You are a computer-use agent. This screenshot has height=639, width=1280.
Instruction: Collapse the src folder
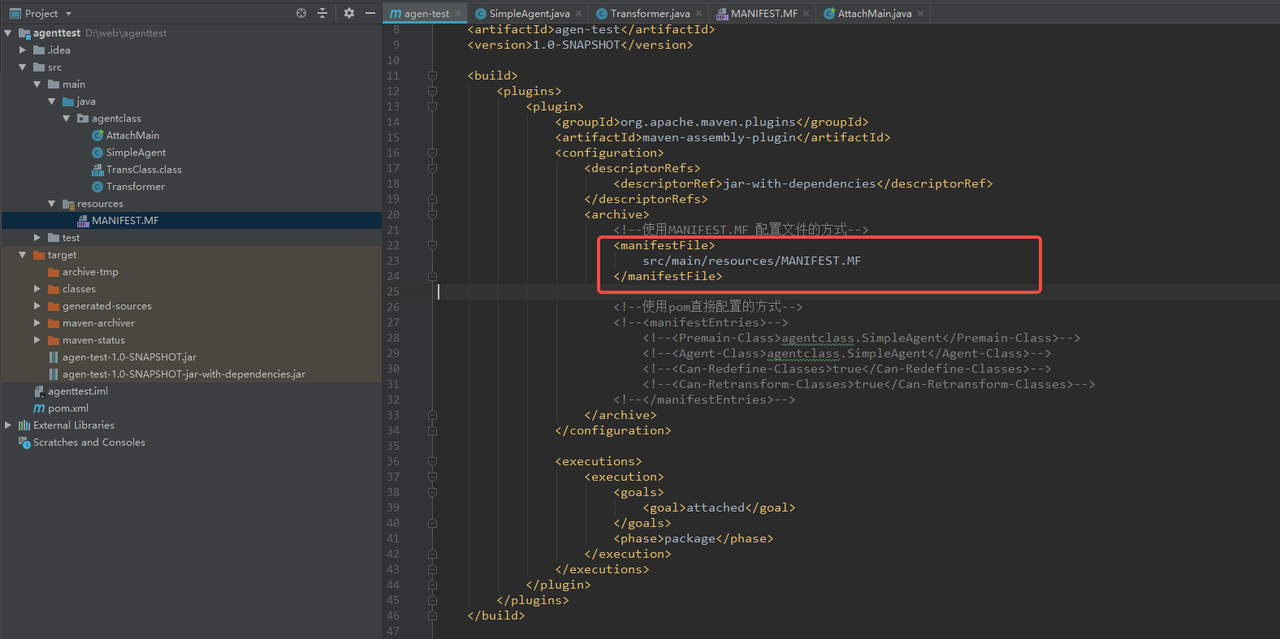coord(23,67)
